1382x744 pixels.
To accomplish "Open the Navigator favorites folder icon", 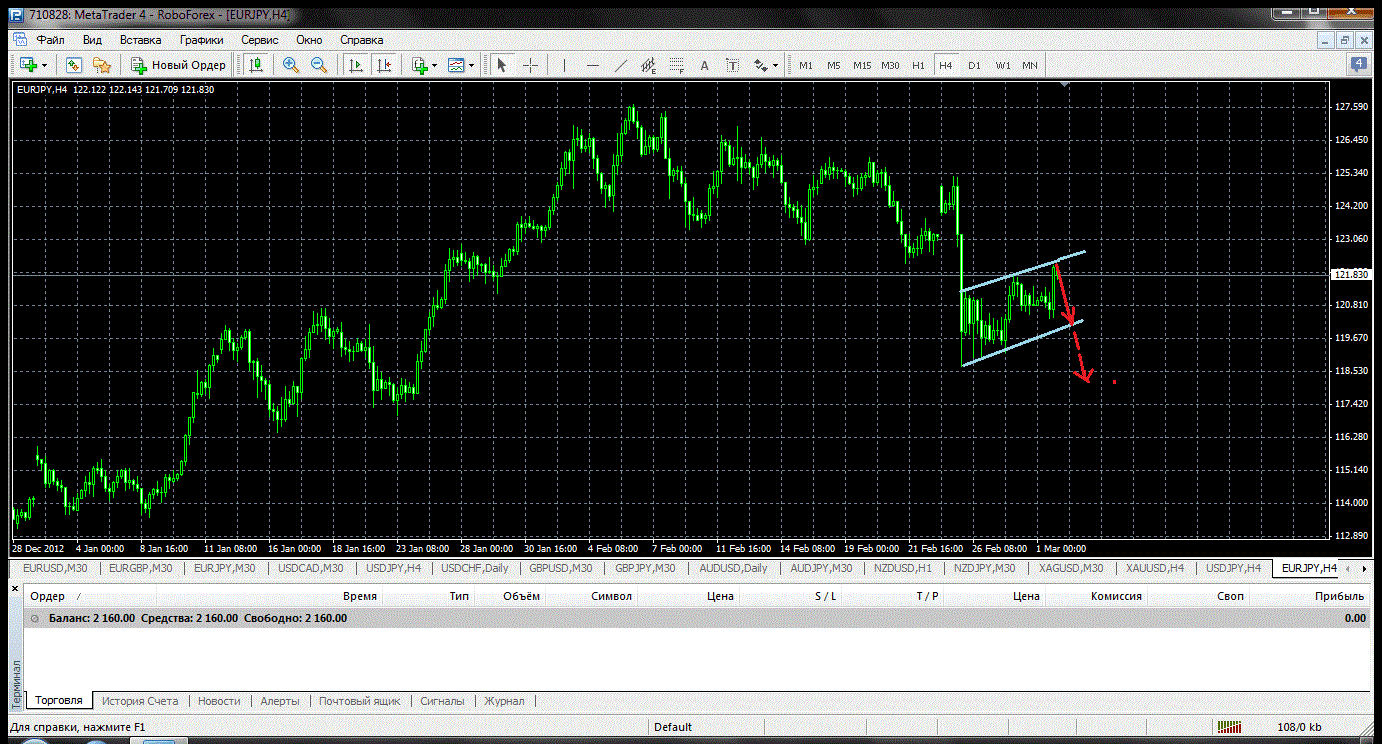I will [x=101, y=65].
